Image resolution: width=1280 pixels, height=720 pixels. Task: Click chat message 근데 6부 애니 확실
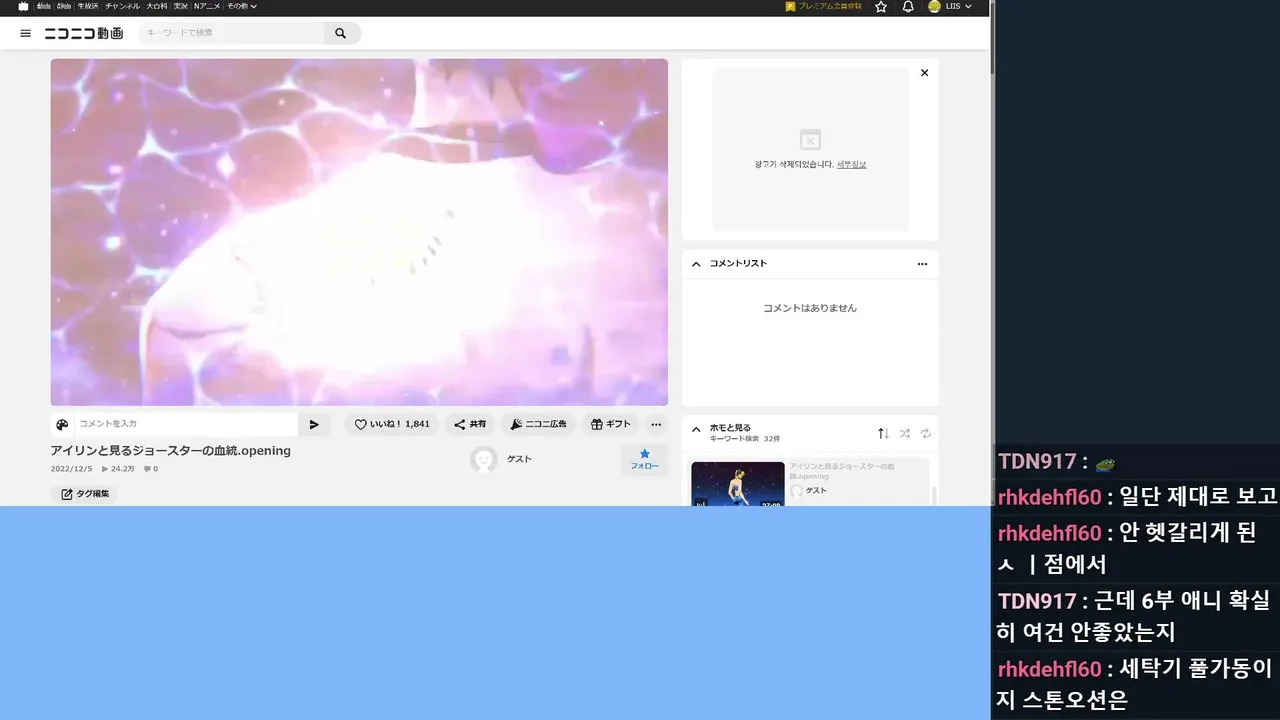[1180, 601]
